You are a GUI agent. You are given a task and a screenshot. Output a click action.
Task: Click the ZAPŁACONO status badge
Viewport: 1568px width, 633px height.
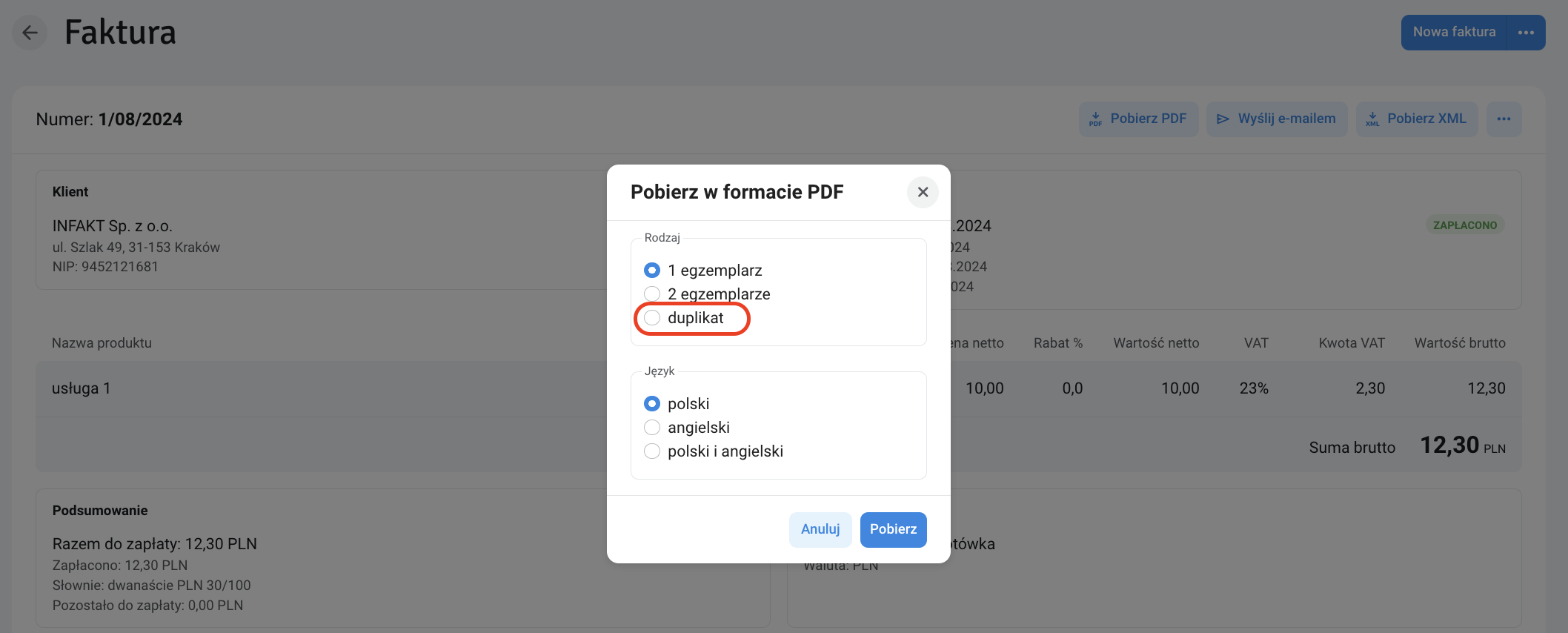pos(1465,225)
